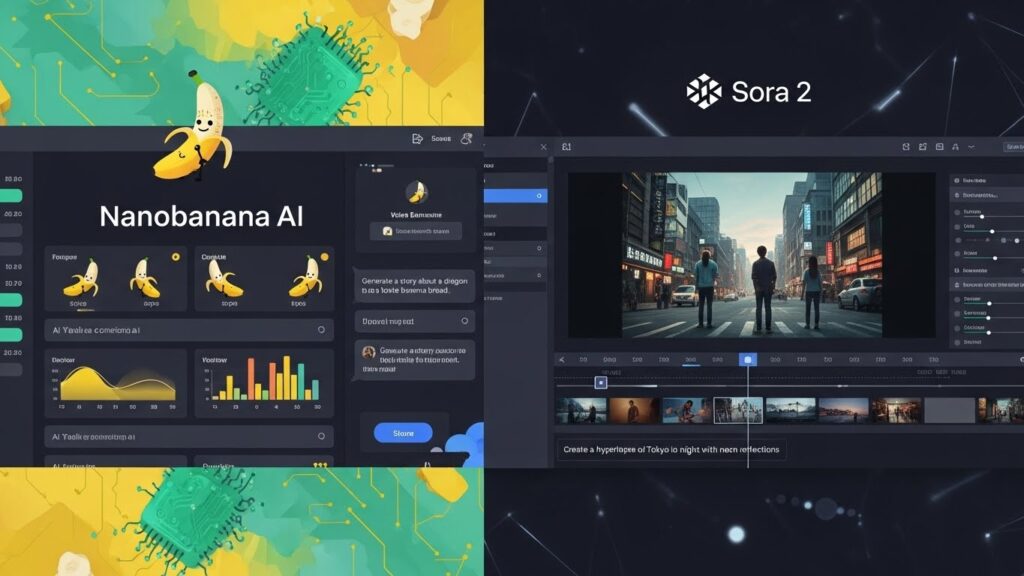Toggle the circle on first AI settings row

(x=320, y=329)
